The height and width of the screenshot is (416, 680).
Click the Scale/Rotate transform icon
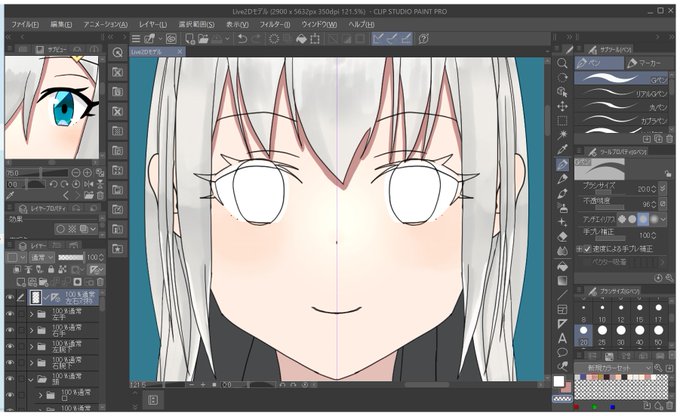tap(315, 39)
